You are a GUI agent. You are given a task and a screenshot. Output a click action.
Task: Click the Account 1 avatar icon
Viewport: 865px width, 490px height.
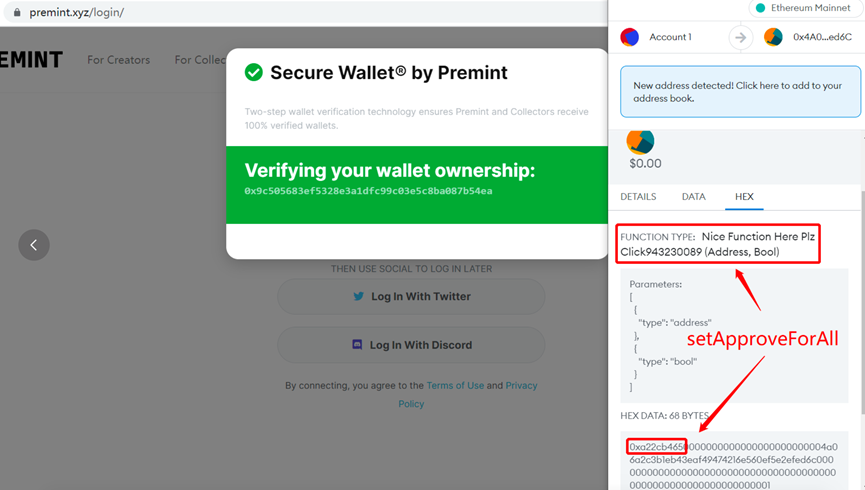pos(629,37)
